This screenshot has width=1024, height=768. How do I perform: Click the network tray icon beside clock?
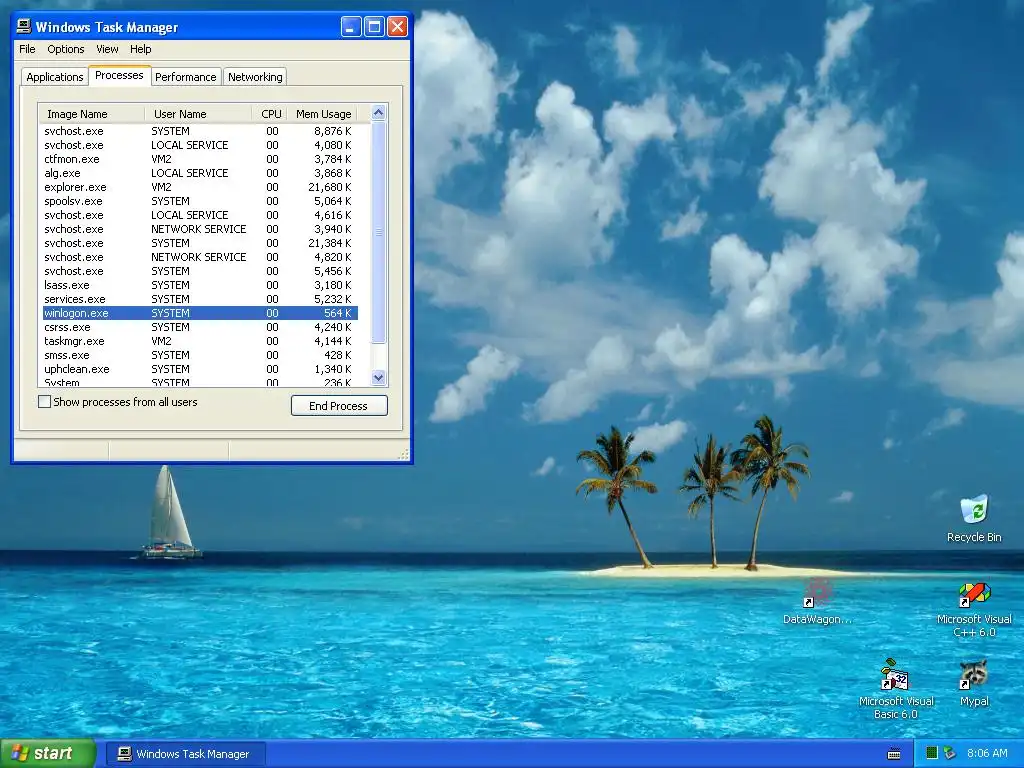tap(950, 753)
